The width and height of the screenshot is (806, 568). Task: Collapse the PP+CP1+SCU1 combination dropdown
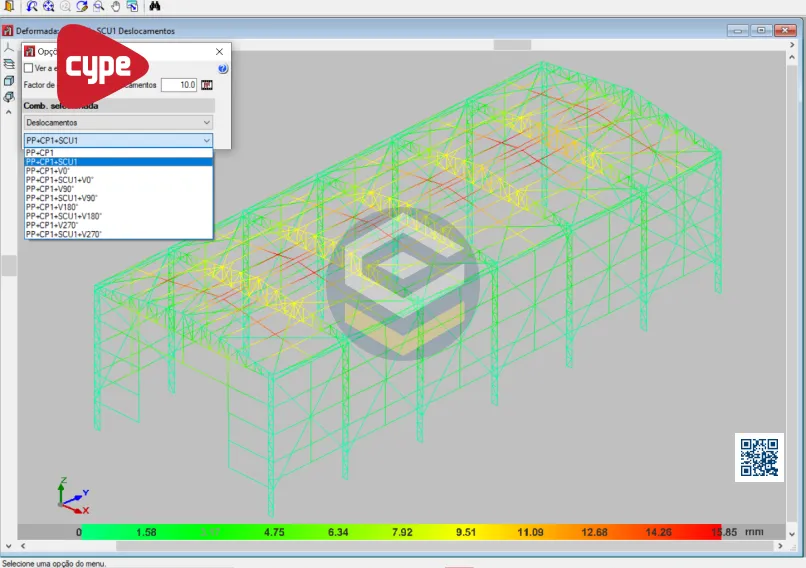click(x=207, y=141)
